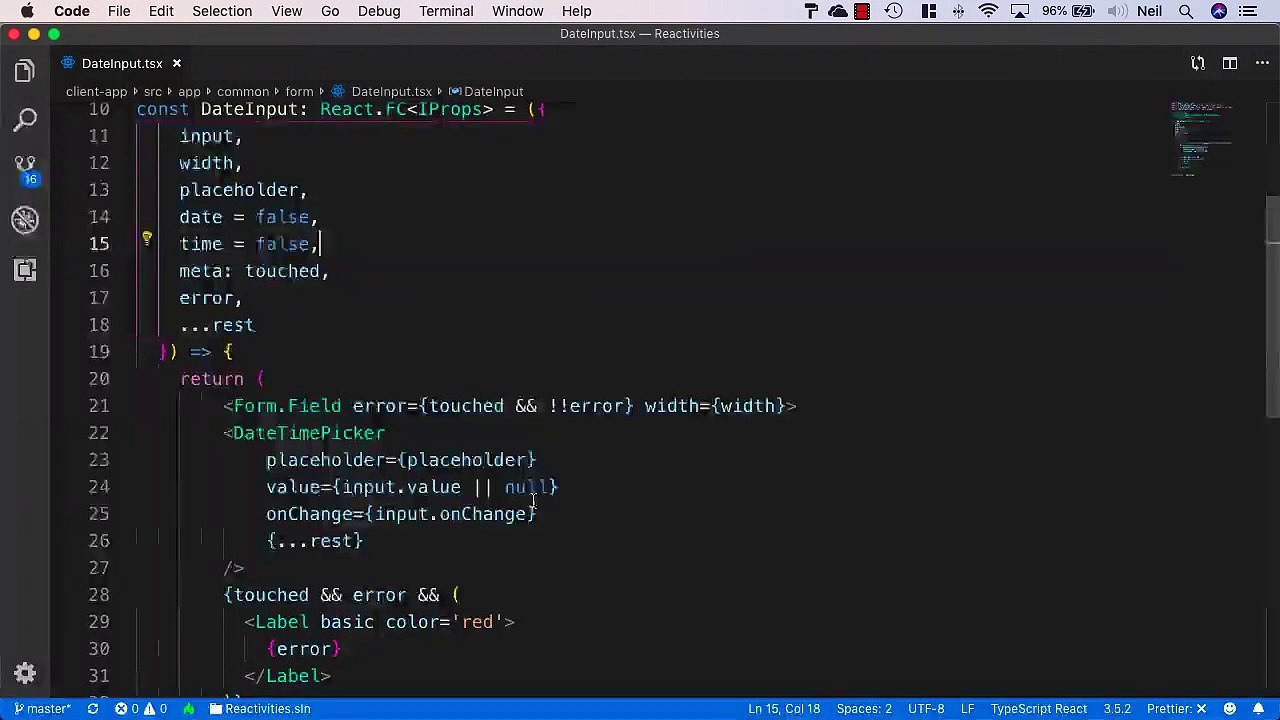Image resolution: width=1280 pixels, height=720 pixels.
Task: Open problems panel via errors and warnings count
Action: tap(141, 709)
